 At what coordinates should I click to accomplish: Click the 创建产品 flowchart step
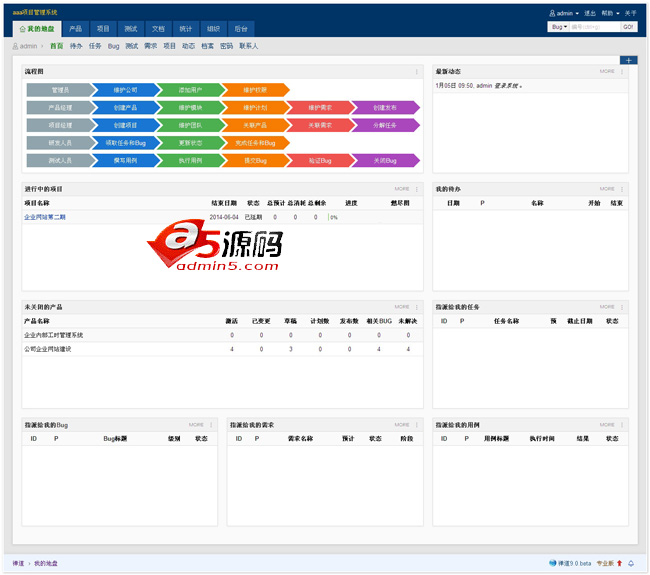(x=126, y=107)
